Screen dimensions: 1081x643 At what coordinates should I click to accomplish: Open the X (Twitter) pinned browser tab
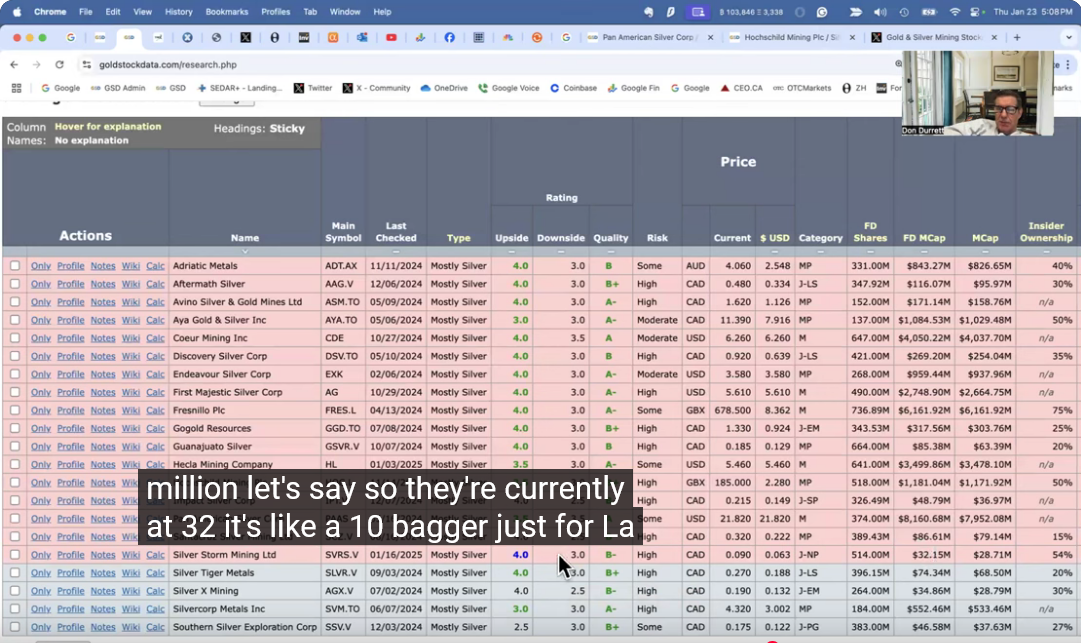245,37
